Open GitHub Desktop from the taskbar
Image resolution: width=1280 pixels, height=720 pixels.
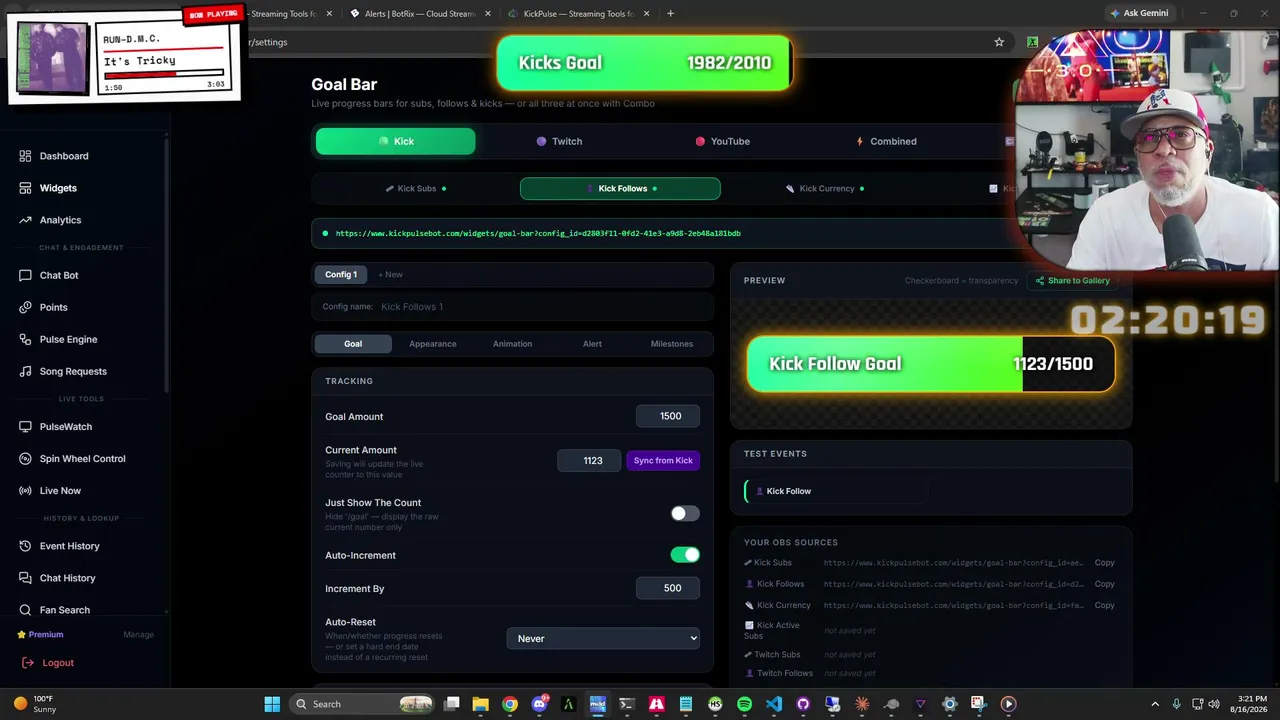point(803,704)
